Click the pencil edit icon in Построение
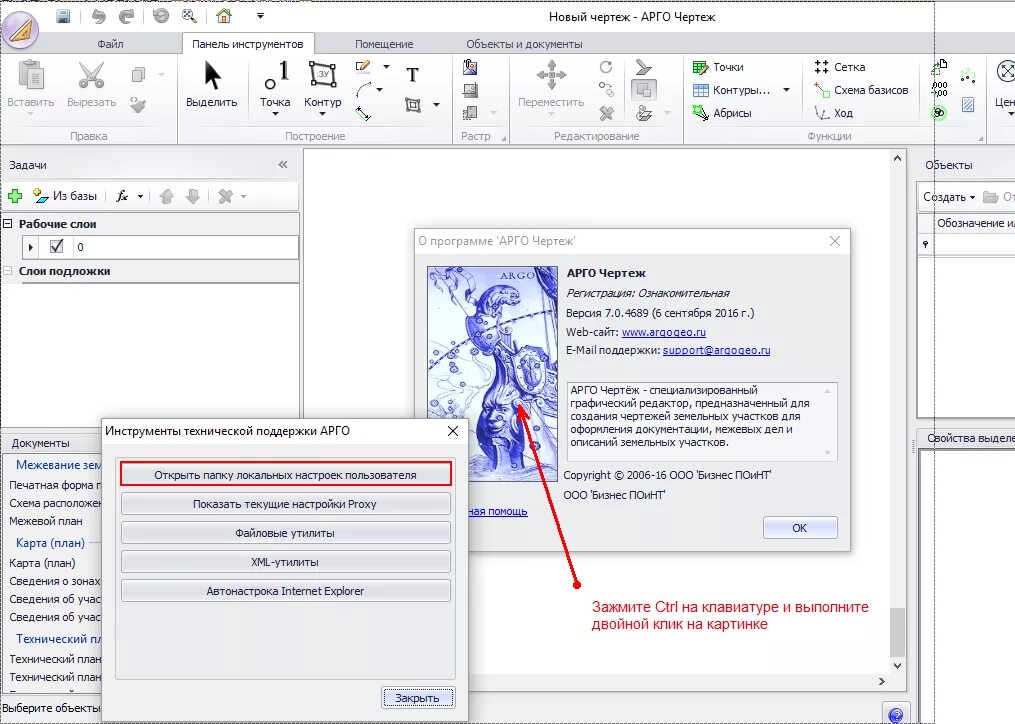1015x724 pixels. tap(363, 66)
